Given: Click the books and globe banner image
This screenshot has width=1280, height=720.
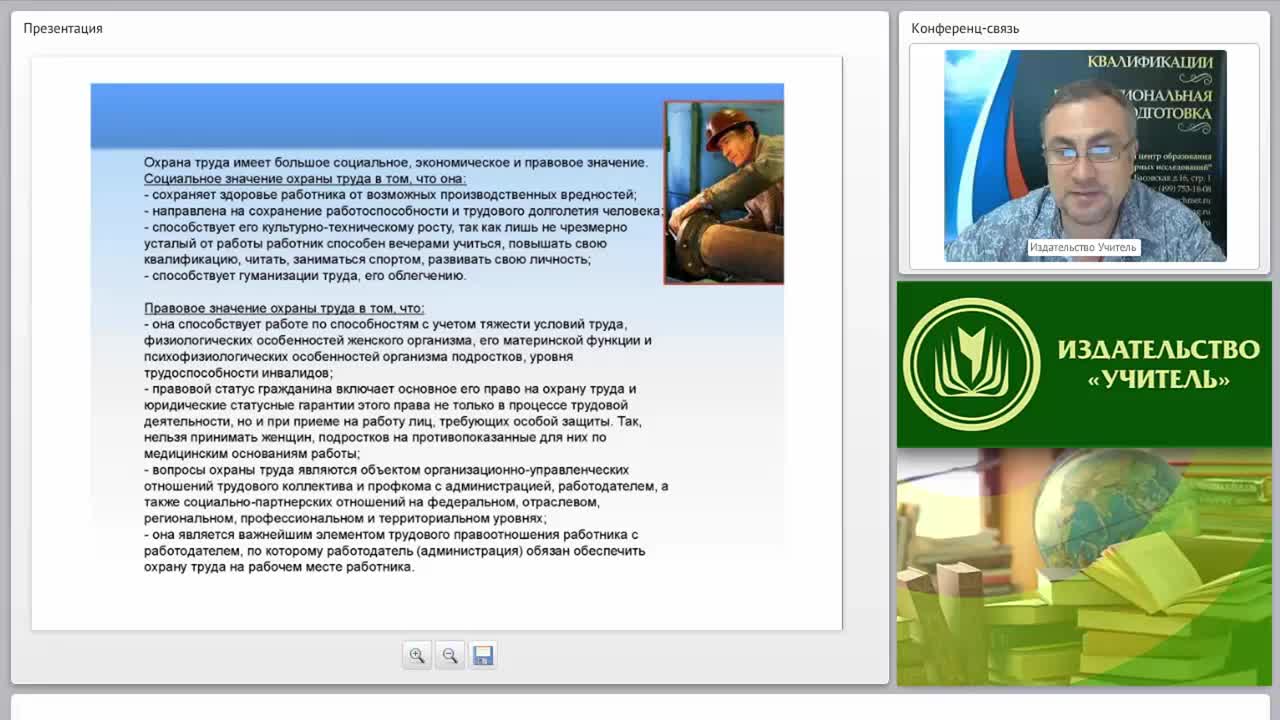Looking at the screenshot, I should pos(1084,567).
